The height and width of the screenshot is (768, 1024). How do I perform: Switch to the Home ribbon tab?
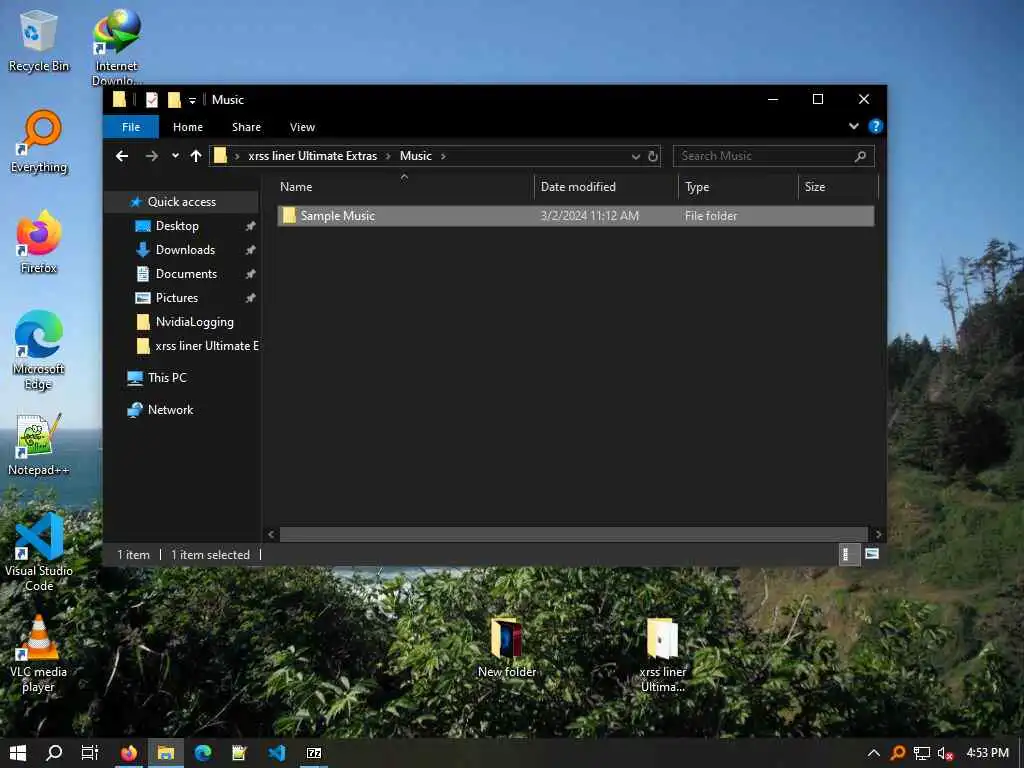click(188, 127)
